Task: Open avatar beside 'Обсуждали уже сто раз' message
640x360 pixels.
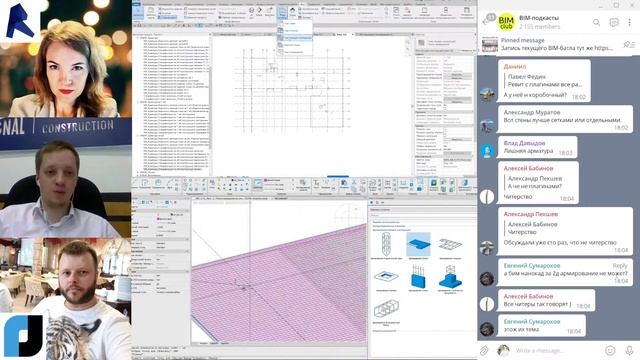Action: point(487,247)
